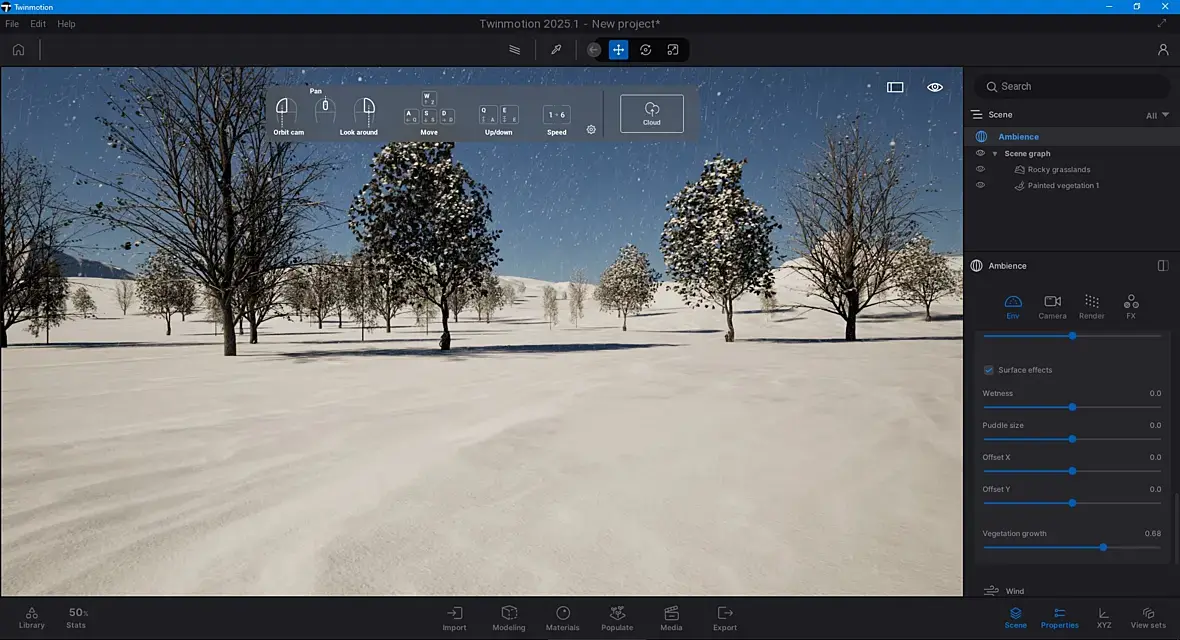The width and height of the screenshot is (1180, 640).
Task: Adjust the Puddle size slider
Action: [1072, 439]
